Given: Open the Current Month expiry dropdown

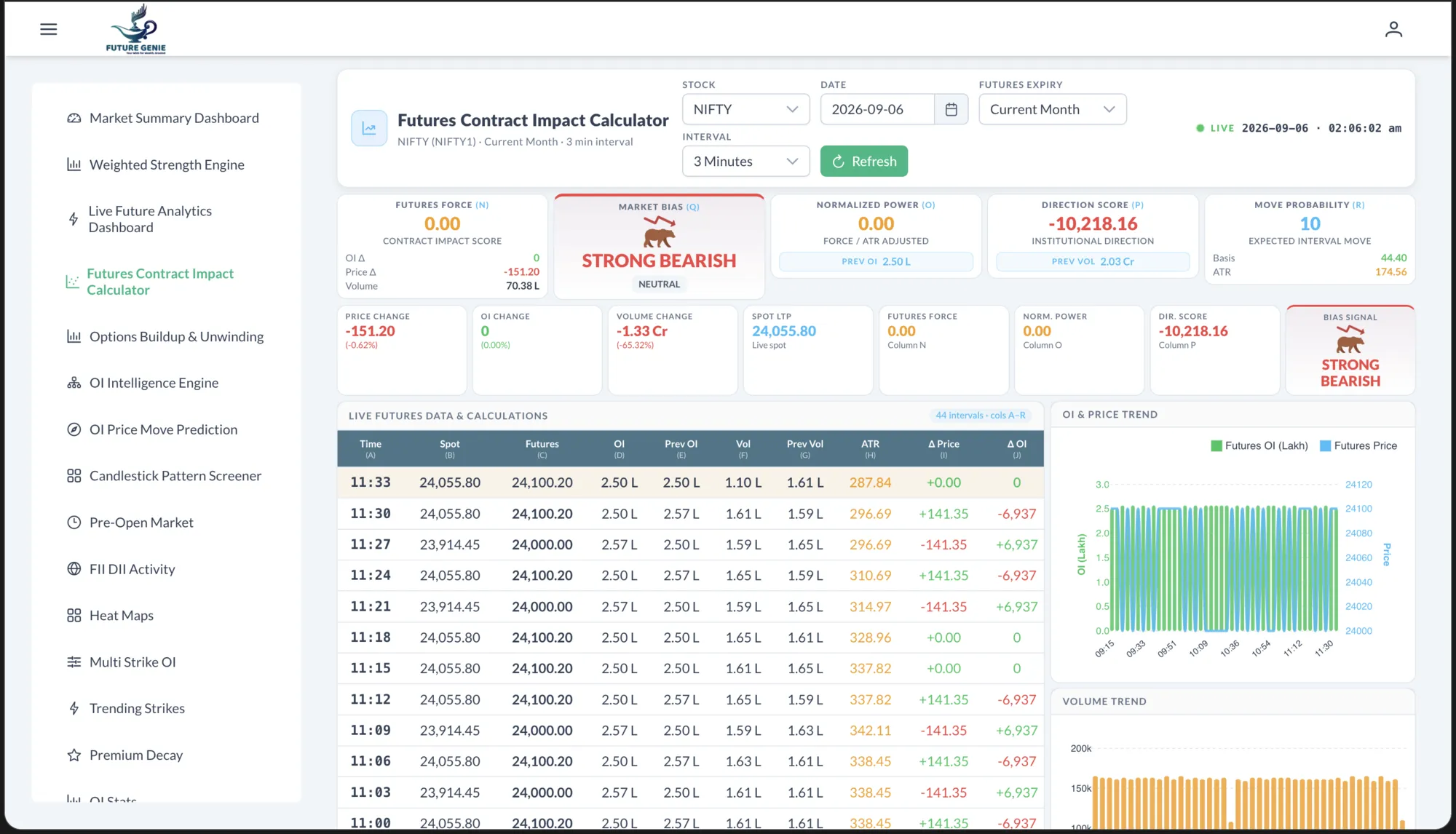Looking at the screenshot, I should coord(1052,109).
